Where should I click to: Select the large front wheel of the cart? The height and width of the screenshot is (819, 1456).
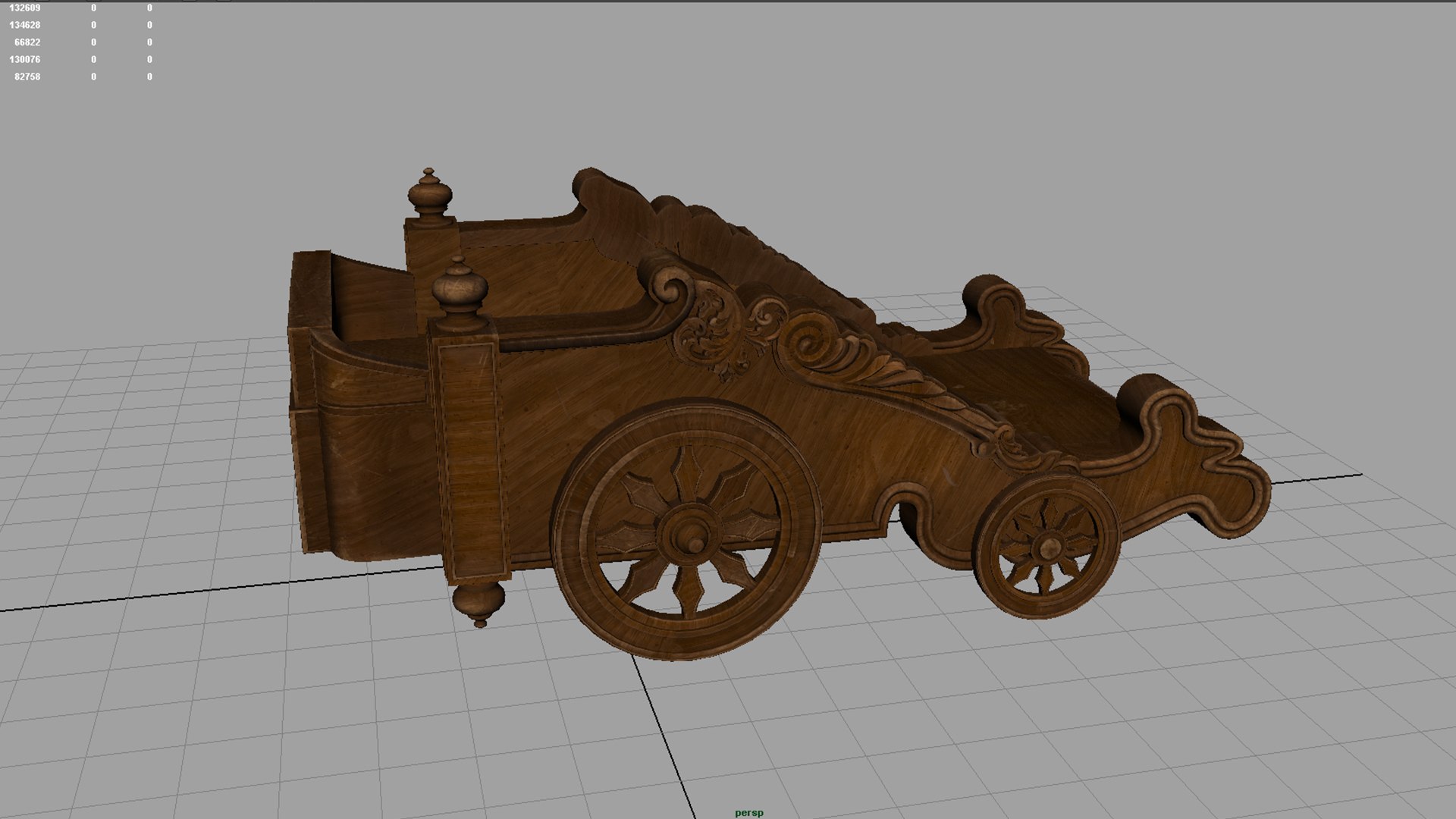687,529
